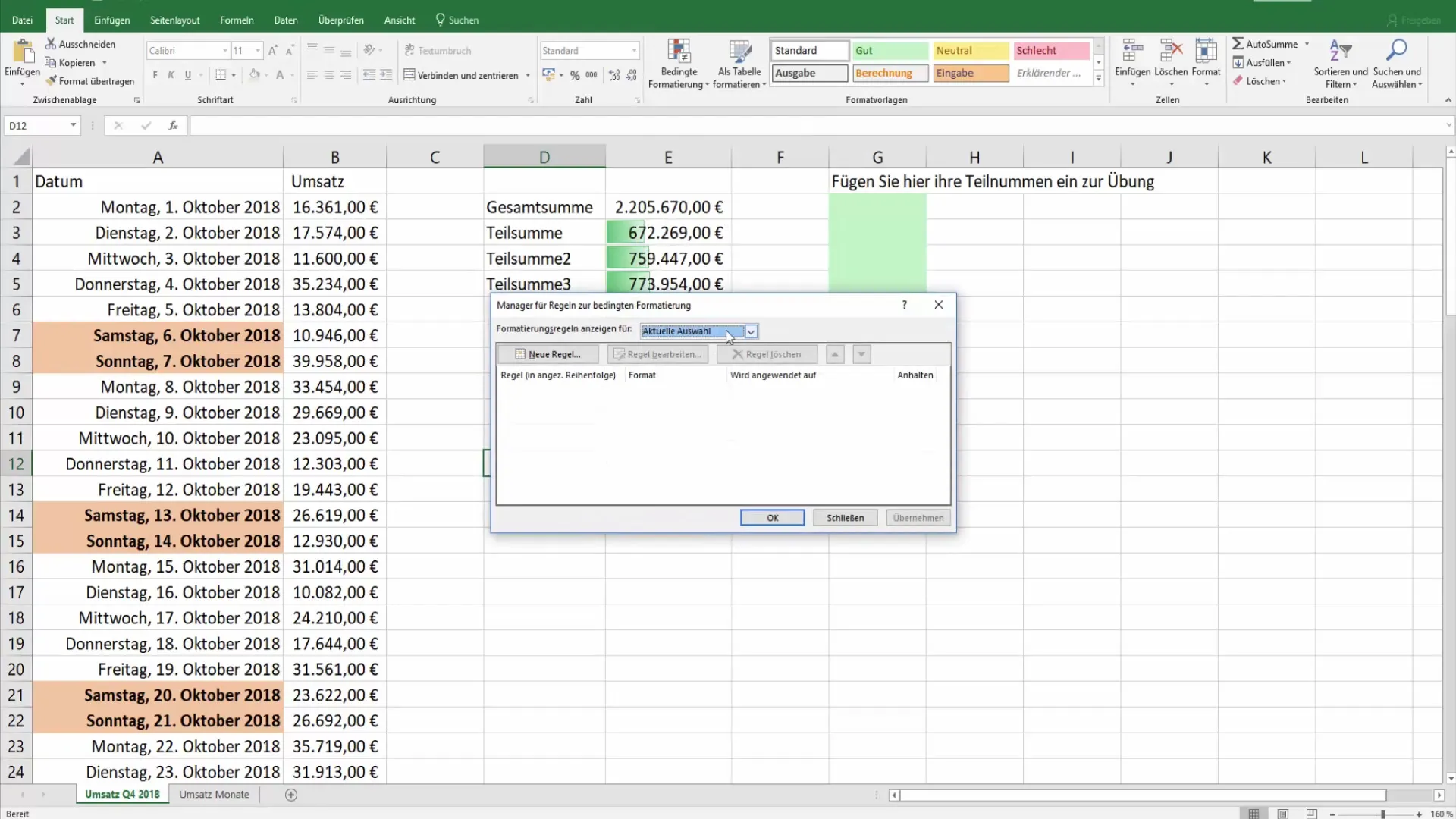Expand Ausfüllen fill dropdown
The width and height of the screenshot is (1456, 819).
[x=1288, y=63]
